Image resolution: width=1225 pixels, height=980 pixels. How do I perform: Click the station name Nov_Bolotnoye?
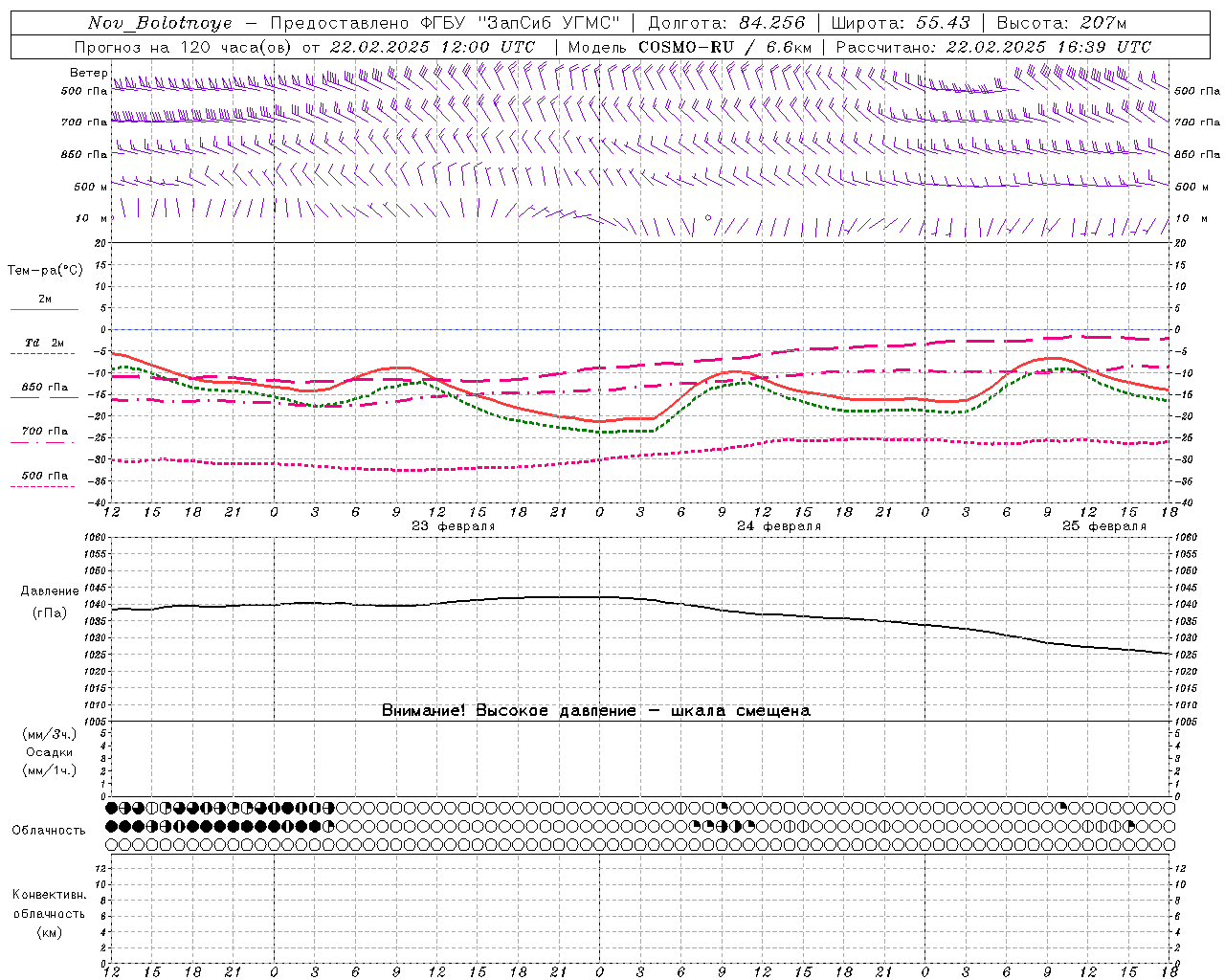160,23
